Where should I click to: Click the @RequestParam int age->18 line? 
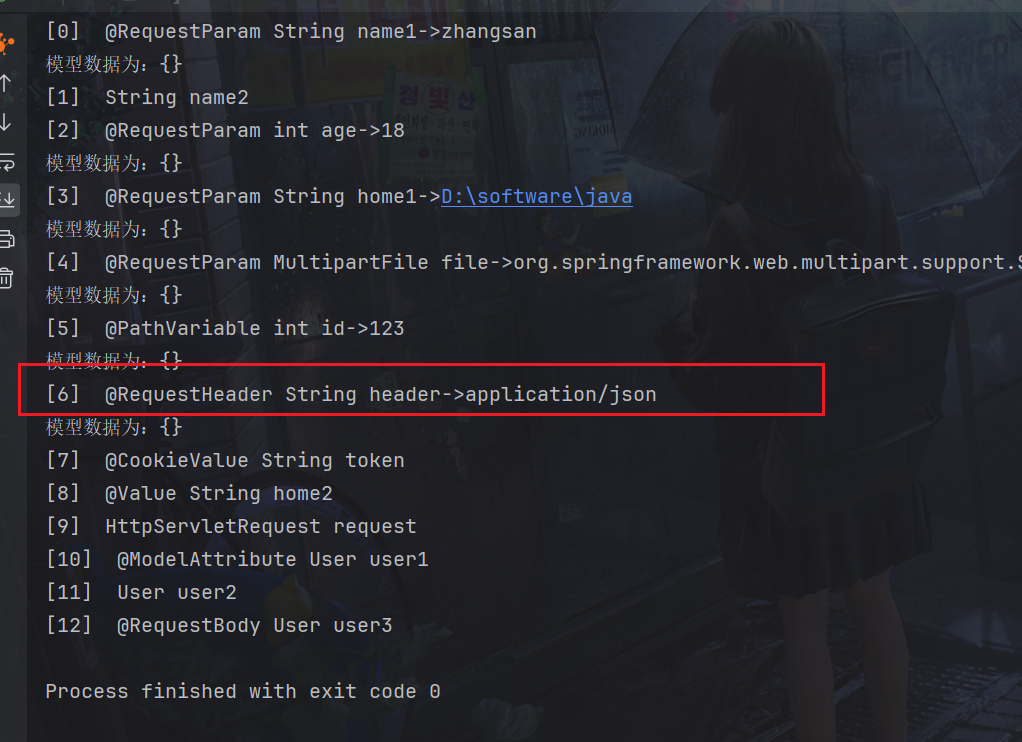(254, 131)
